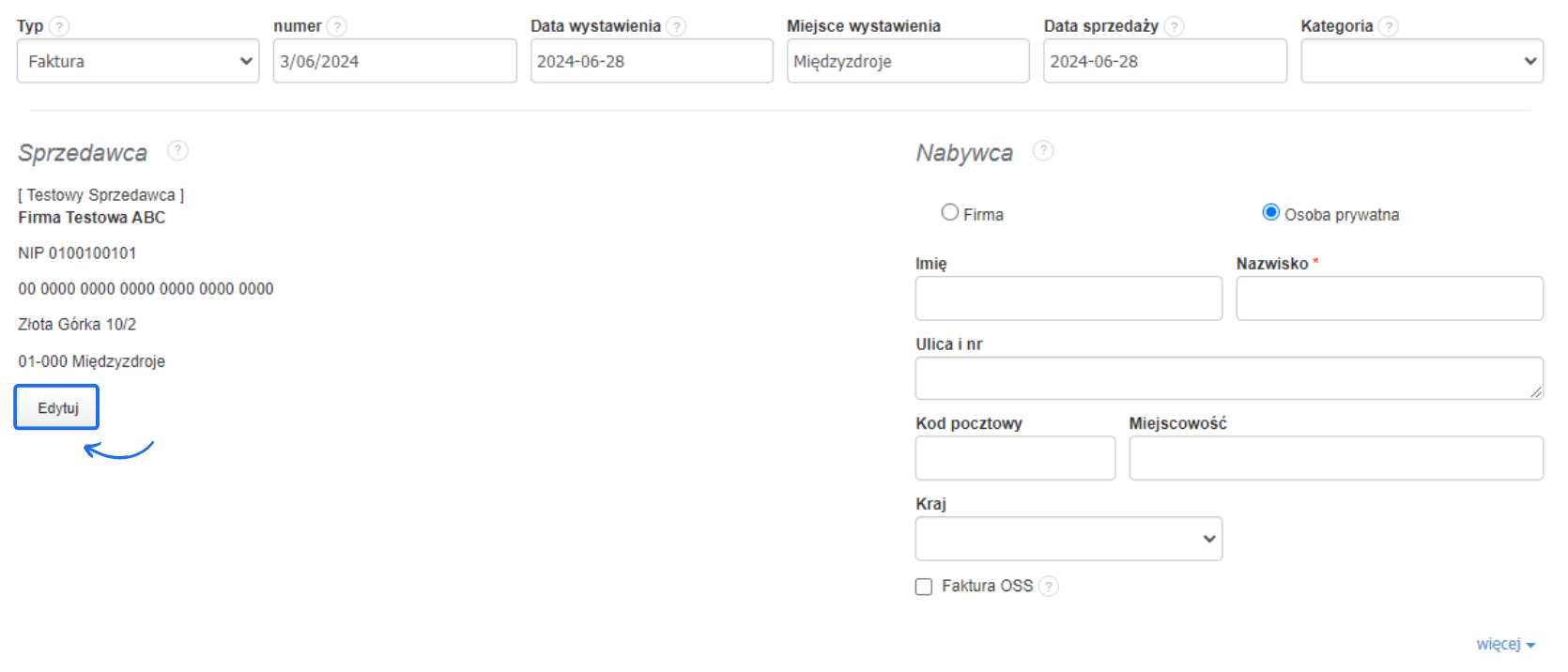Expand the Kategoria dropdown
The image size is (1568, 672).
pyautogui.click(x=1422, y=61)
